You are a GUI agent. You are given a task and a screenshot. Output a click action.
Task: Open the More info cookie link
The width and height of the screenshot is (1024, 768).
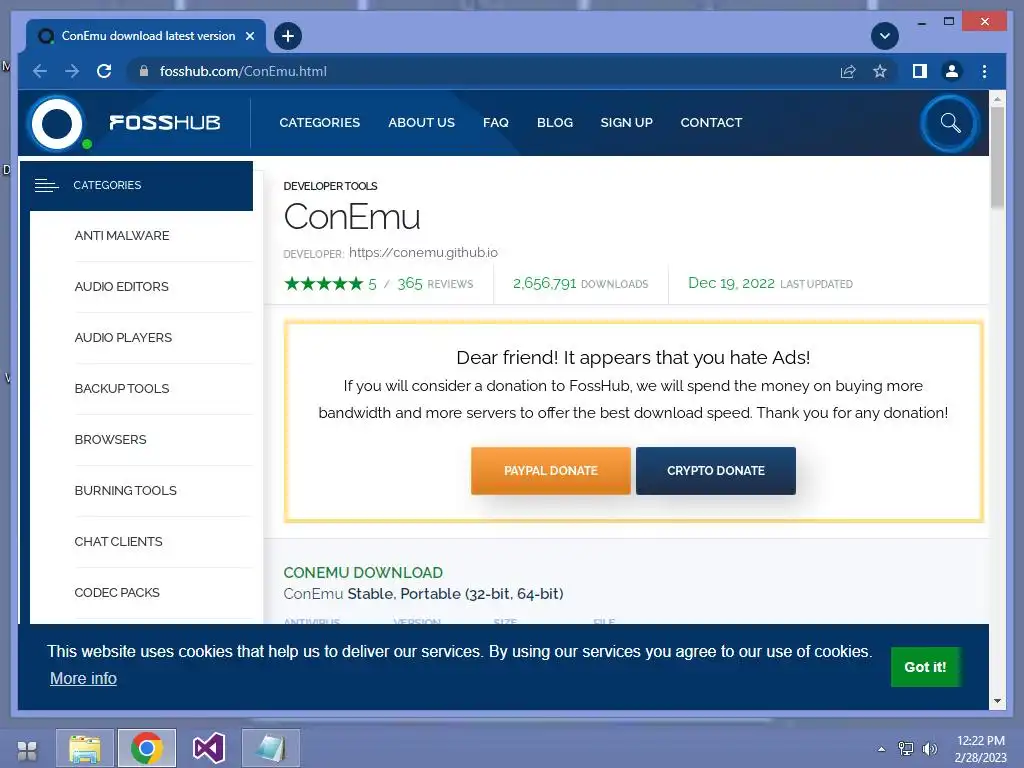(84, 679)
